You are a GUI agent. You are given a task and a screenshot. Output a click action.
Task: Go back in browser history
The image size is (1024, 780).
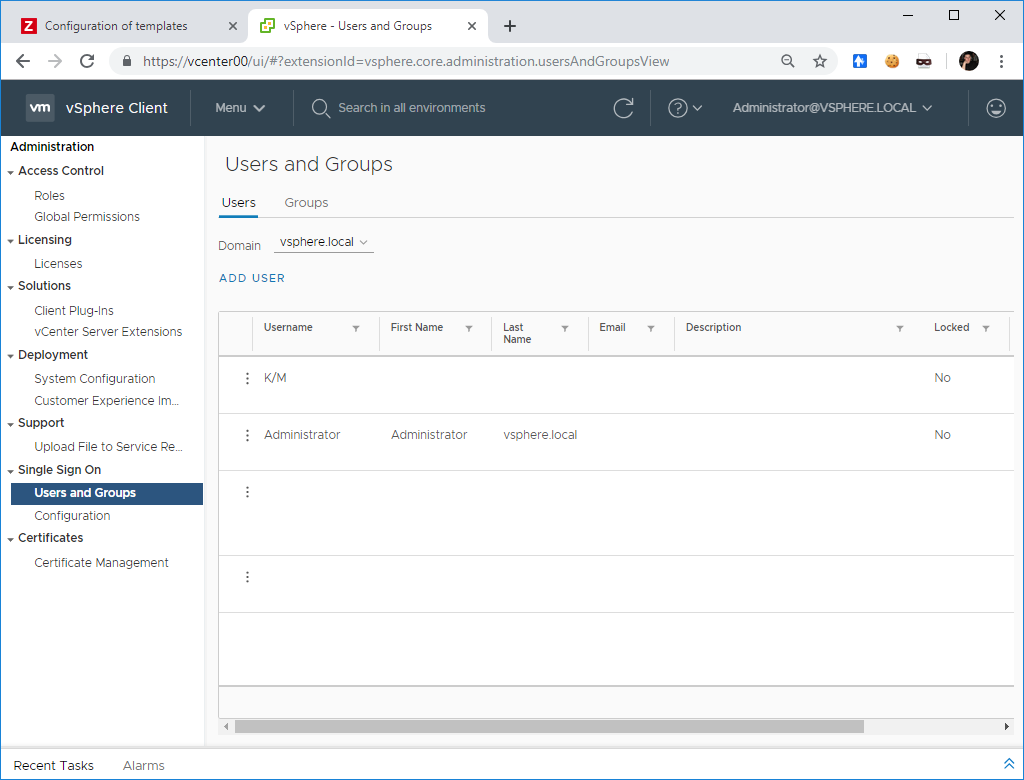[23, 61]
